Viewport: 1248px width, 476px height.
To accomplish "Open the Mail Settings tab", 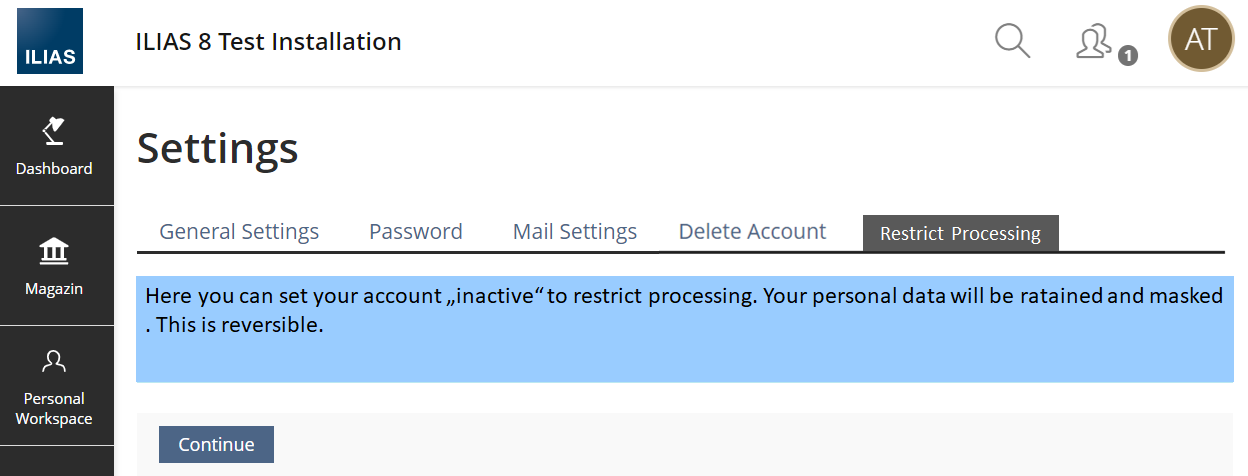I will [574, 232].
